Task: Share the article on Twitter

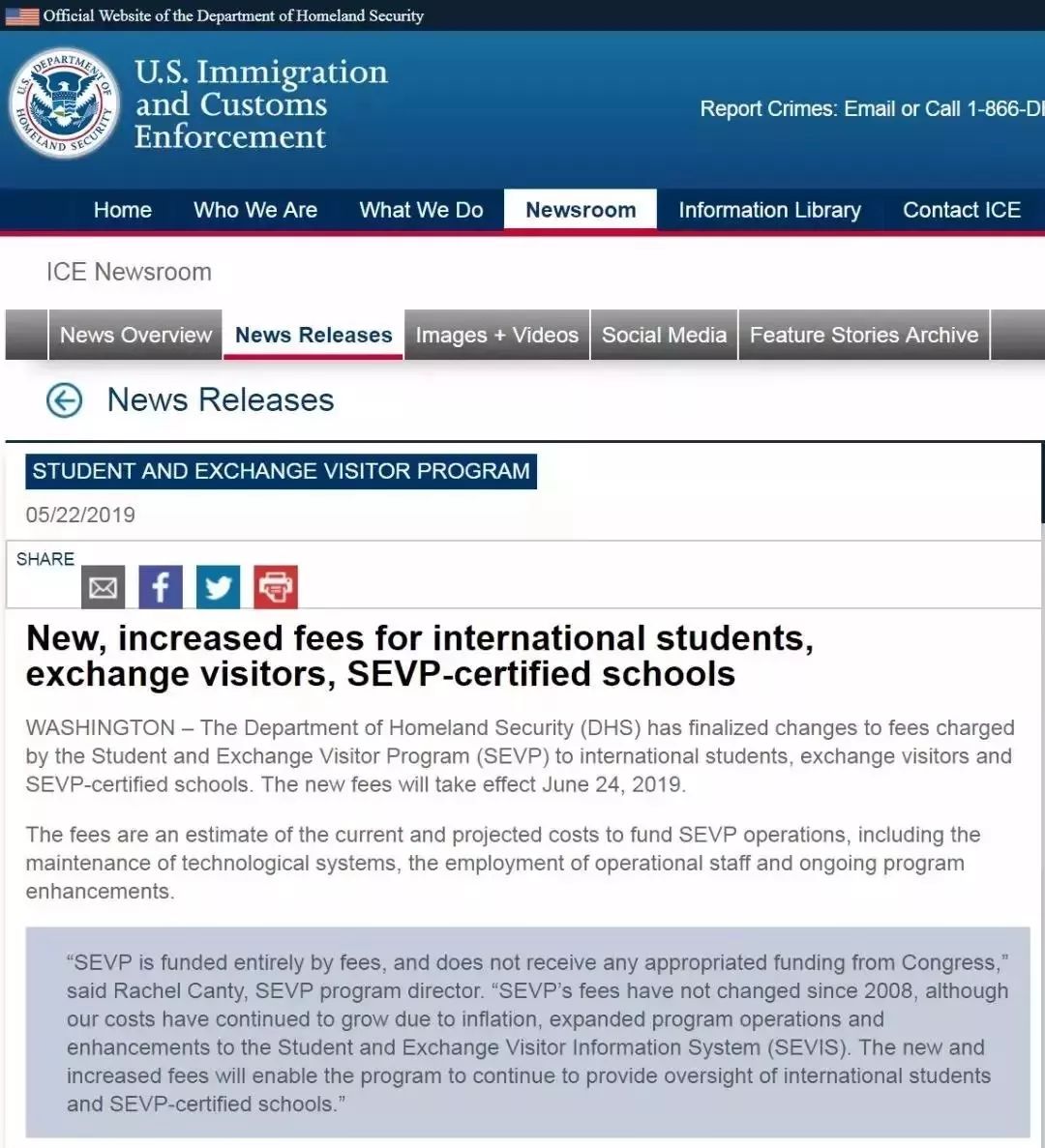Action: click(x=218, y=587)
